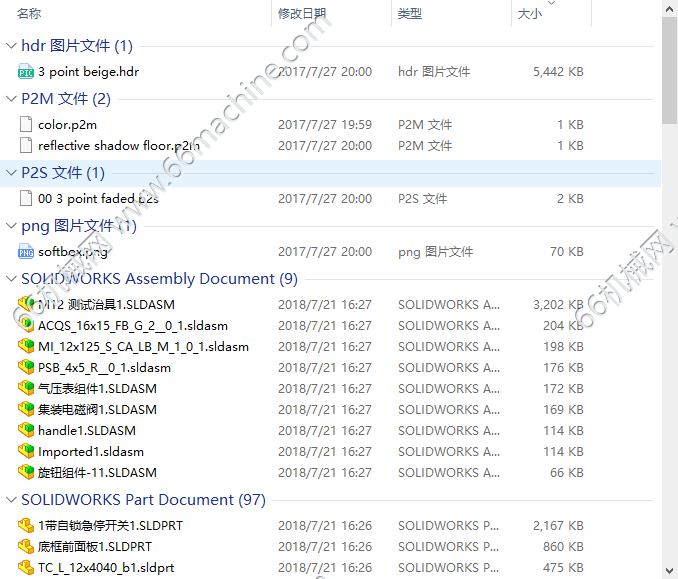Select the png 图片文件 (1) group header
The image size is (678, 579).
coord(79,226)
